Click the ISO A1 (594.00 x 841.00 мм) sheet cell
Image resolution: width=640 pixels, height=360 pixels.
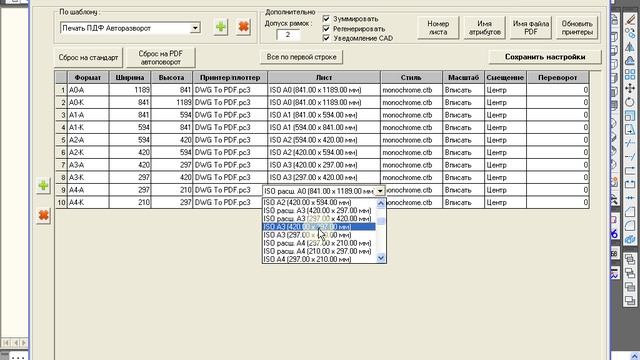click(x=324, y=127)
